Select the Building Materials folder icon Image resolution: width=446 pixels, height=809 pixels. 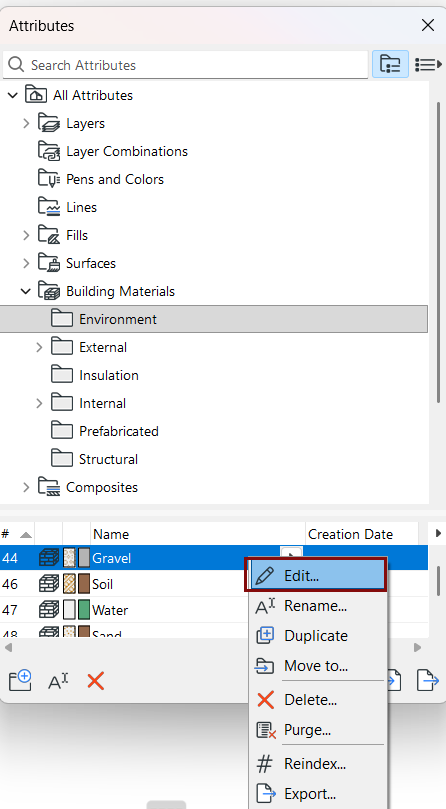coord(49,291)
